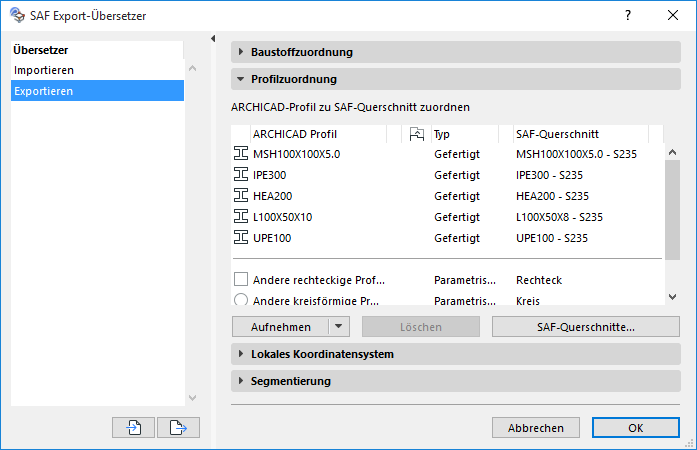Select the MSH100X100X5.0 profile row

pos(448,154)
